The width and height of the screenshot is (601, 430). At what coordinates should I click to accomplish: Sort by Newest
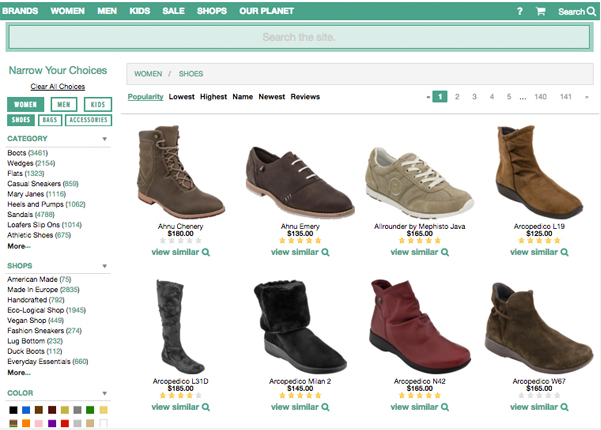tap(272, 97)
